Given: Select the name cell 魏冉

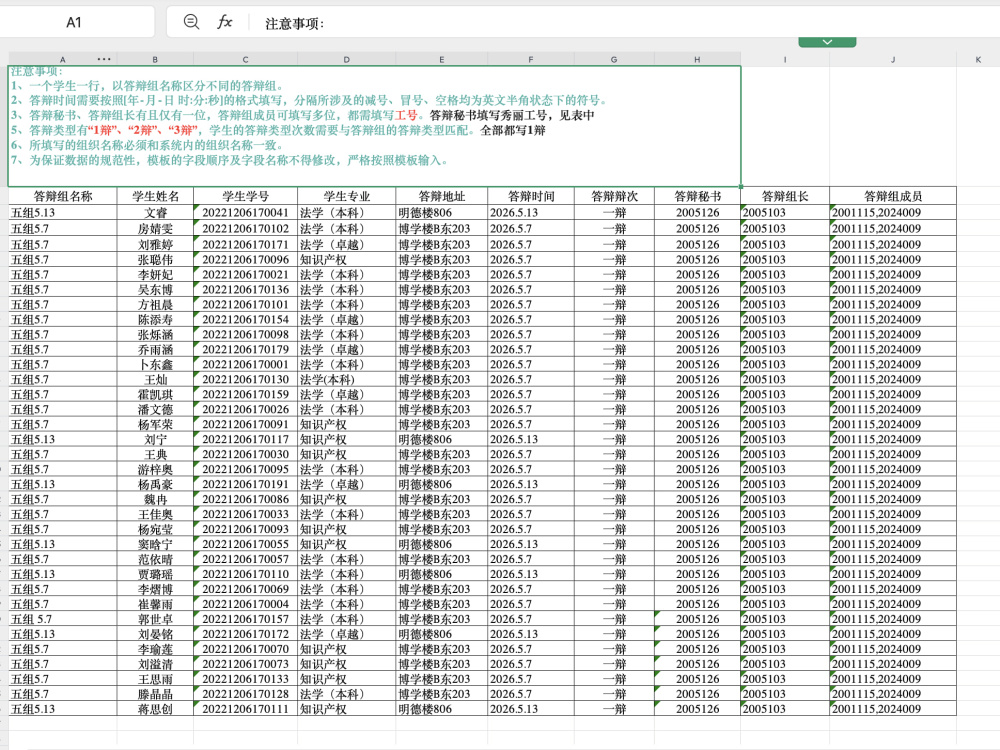Looking at the screenshot, I should point(156,499).
